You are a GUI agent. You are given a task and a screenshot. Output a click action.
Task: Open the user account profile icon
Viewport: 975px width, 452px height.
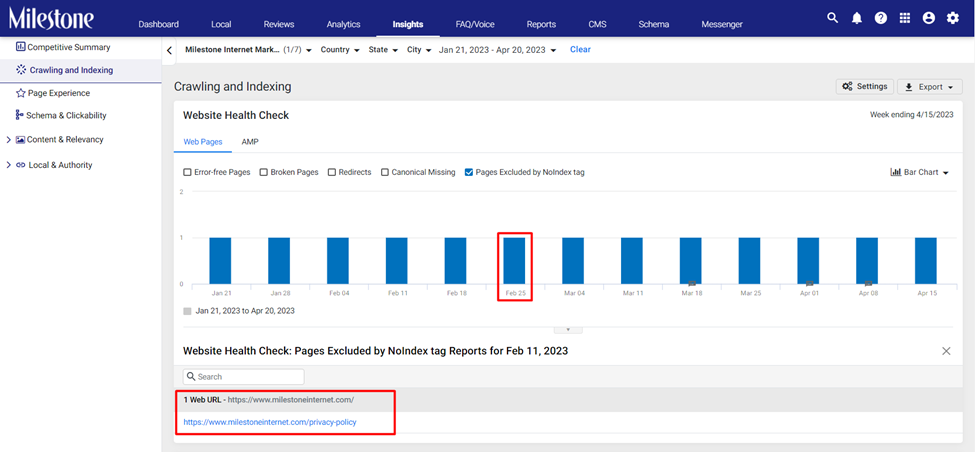[928, 18]
